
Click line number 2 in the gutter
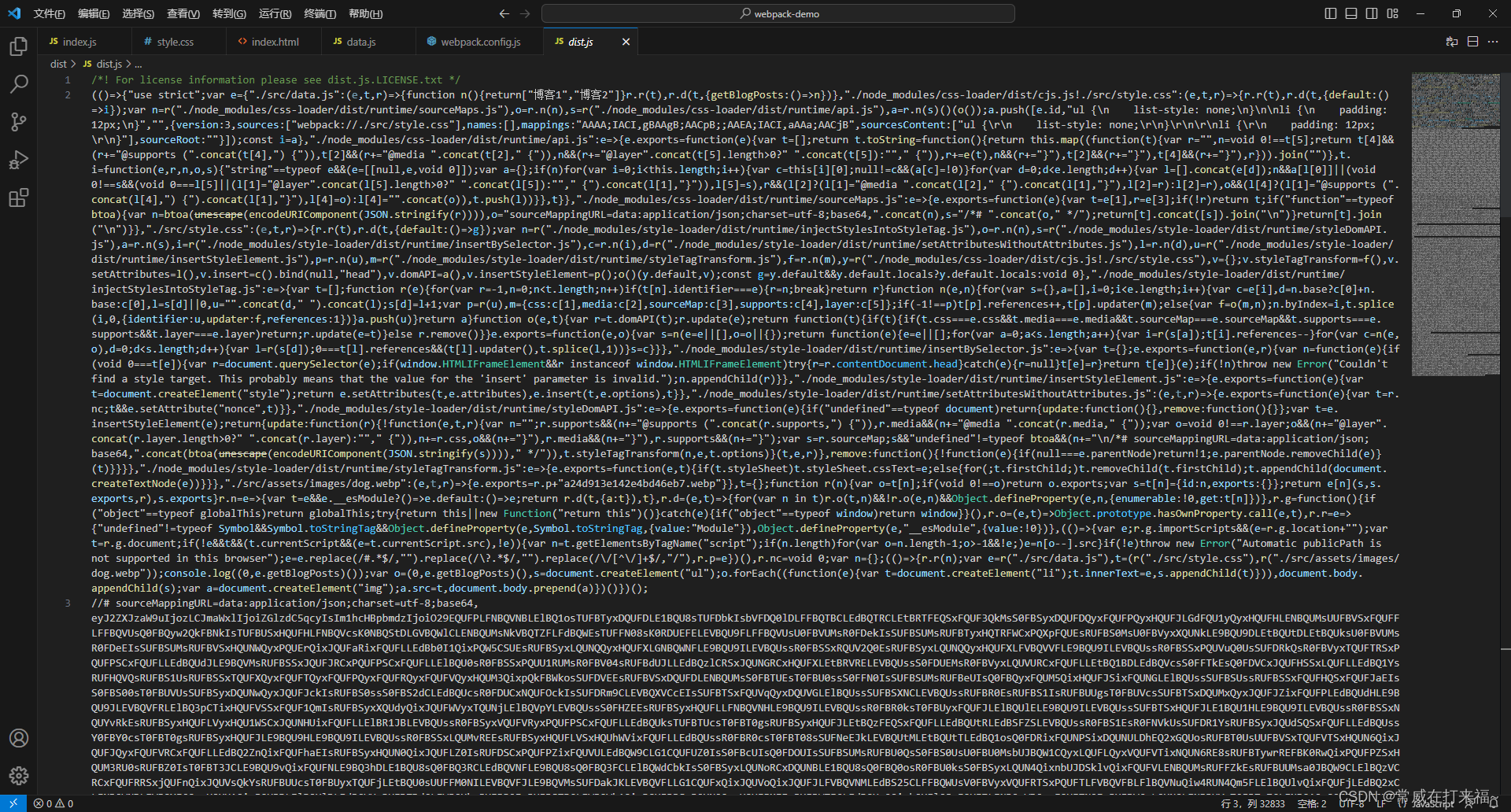tap(68, 94)
